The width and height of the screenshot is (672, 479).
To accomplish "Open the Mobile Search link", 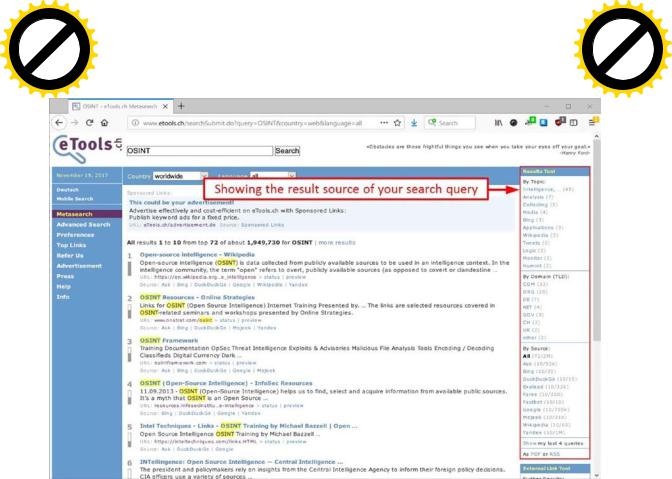I will [x=75, y=198].
